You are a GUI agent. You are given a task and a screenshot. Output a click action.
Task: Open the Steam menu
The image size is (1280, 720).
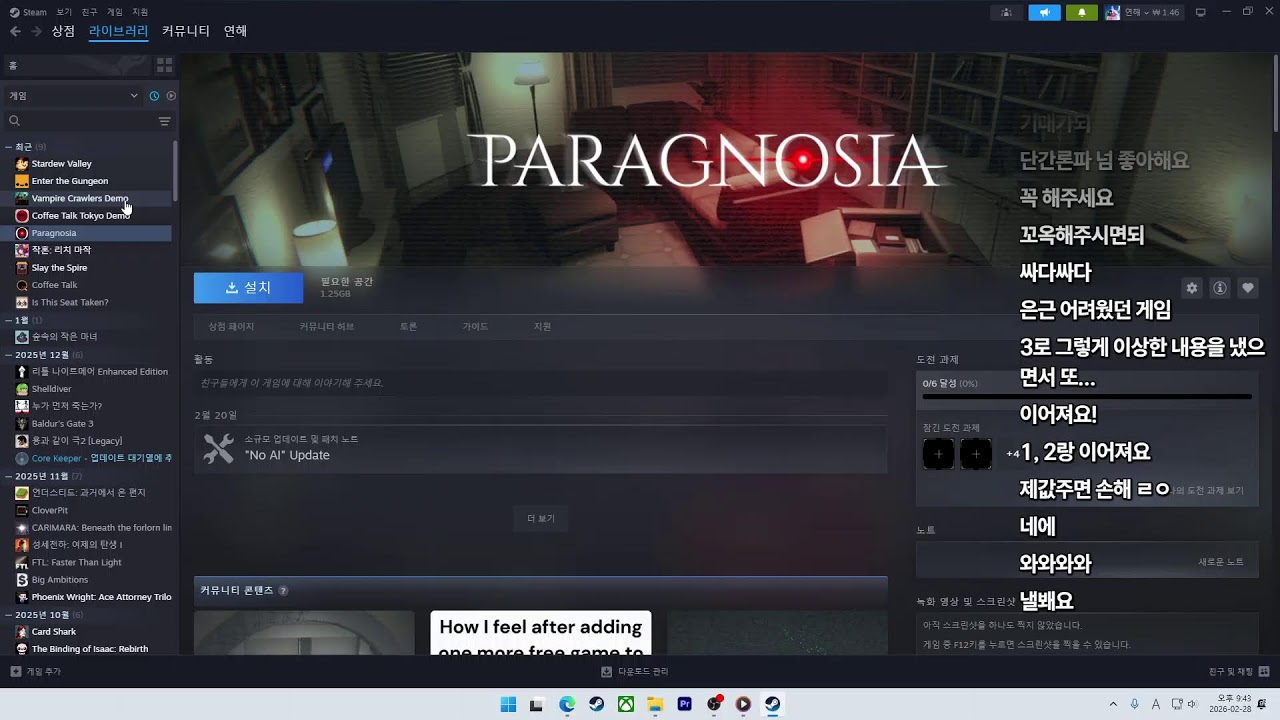pyautogui.click(x=29, y=12)
